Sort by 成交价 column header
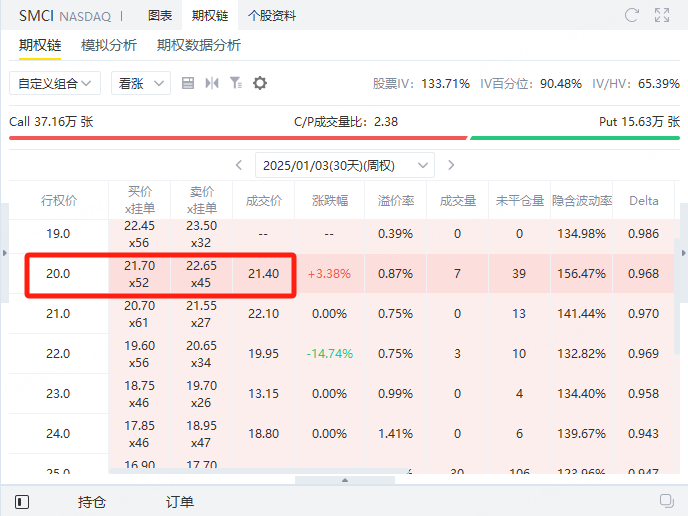Image resolution: width=688 pixels, height=516 pixels. 263,201
